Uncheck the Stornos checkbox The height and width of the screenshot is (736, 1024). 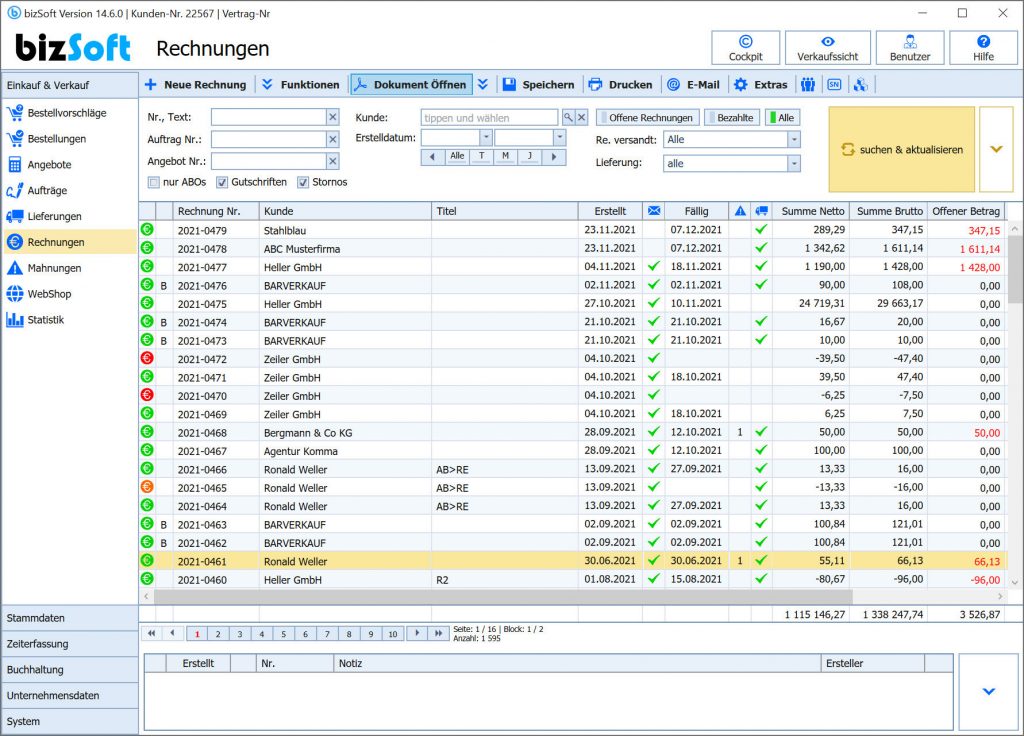[303, 182]
